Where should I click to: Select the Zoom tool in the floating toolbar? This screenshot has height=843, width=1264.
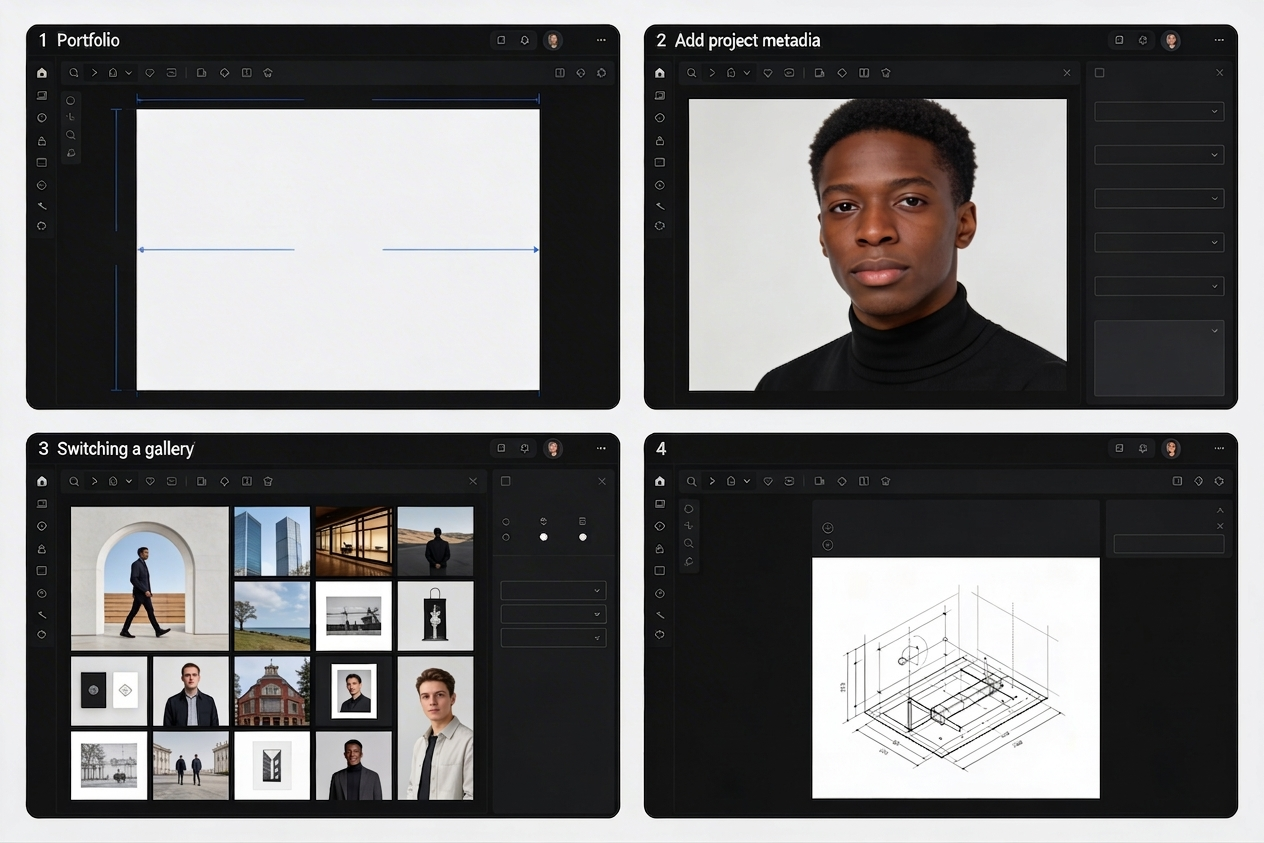click(x=70, y=135)
